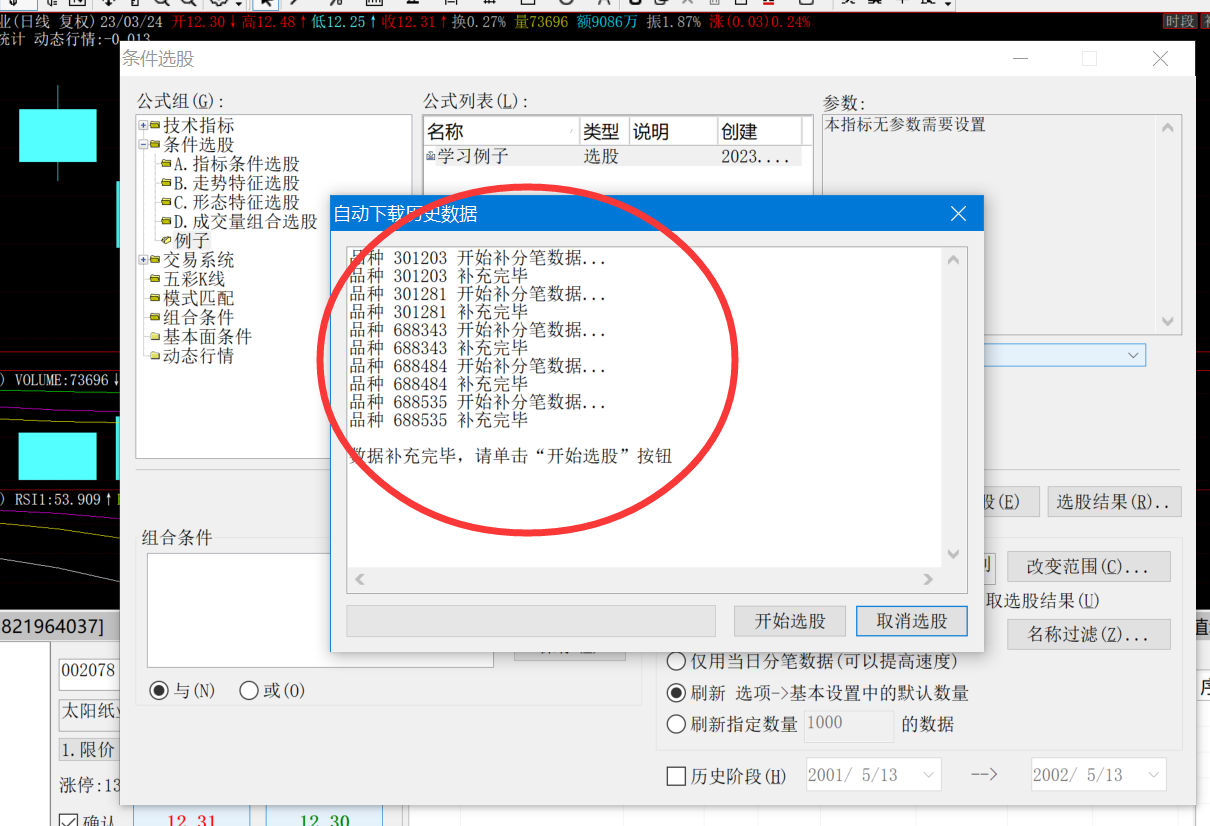Image resolution: width=1210 pixels, height=826 pixels.
Task: Sort formula list by 名称 column
Action: 501,132
